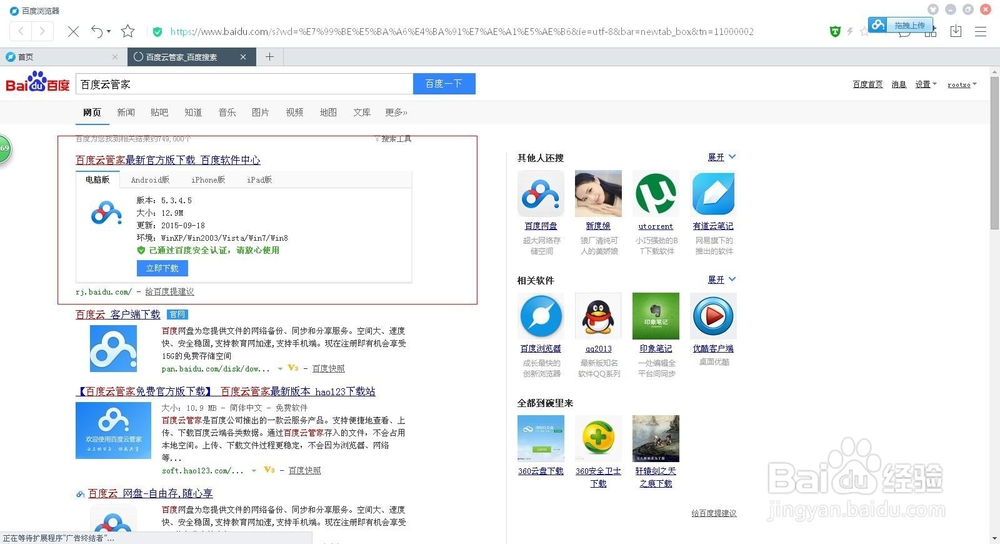Expand the 更多» categories
Viewport: 1000px width, 544px height.
point(396,112)
